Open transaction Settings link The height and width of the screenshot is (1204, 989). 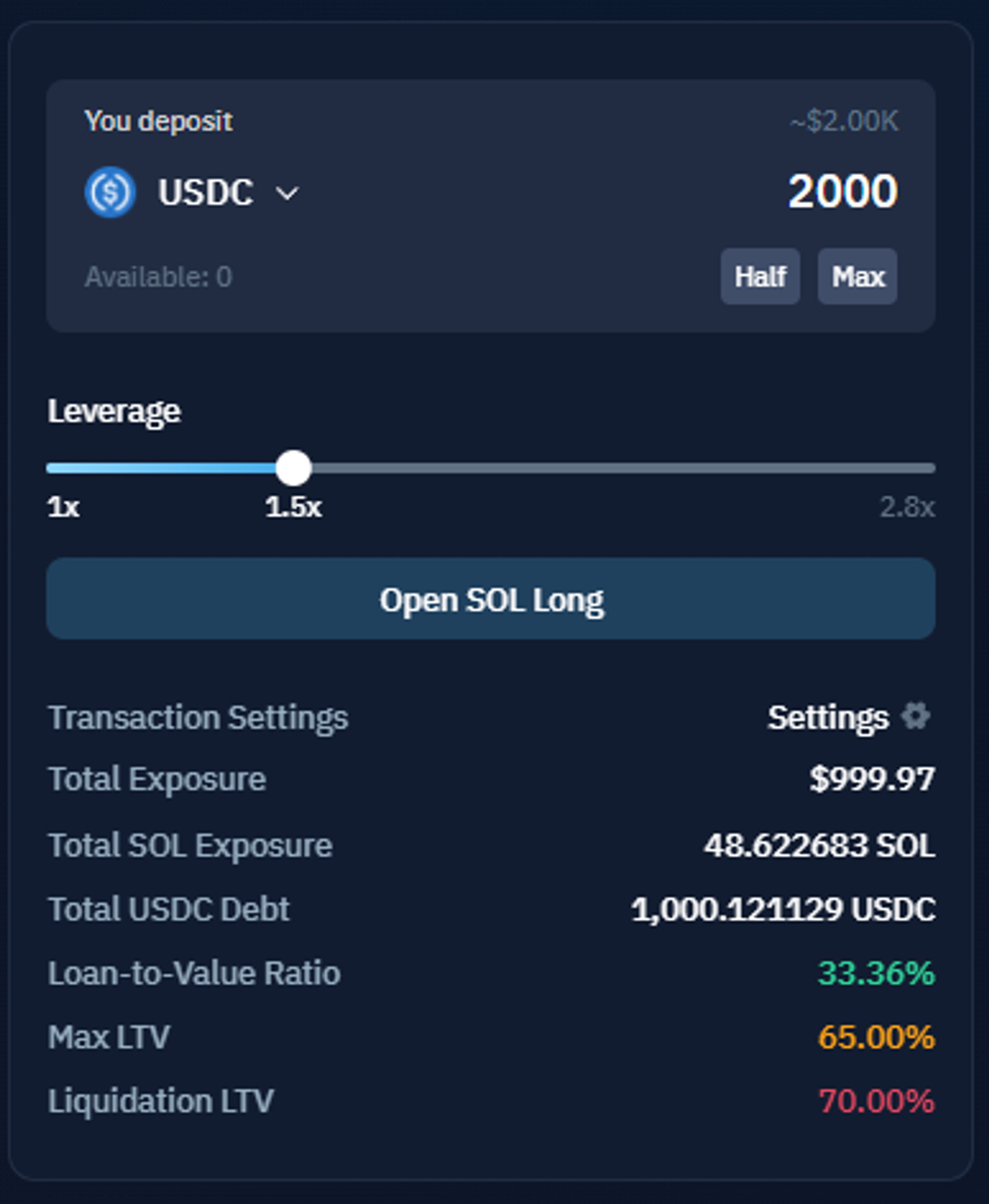(x=828, y=717)
